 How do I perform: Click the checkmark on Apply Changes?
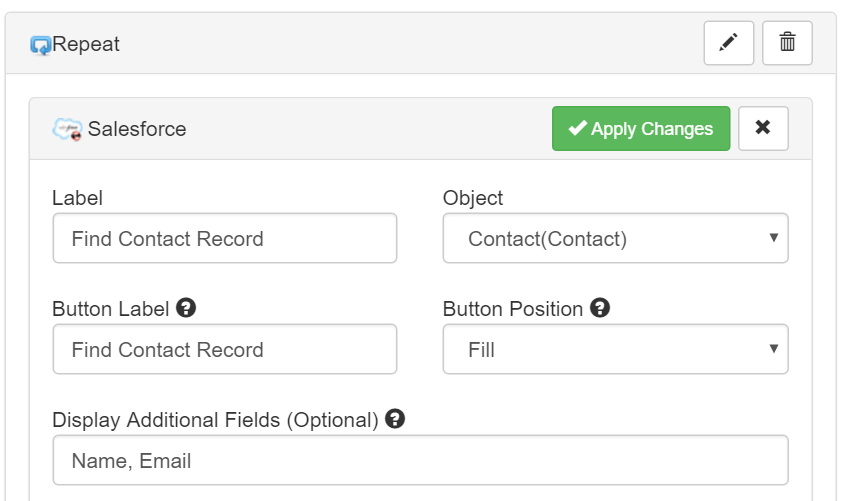click(x=577, y=128)
